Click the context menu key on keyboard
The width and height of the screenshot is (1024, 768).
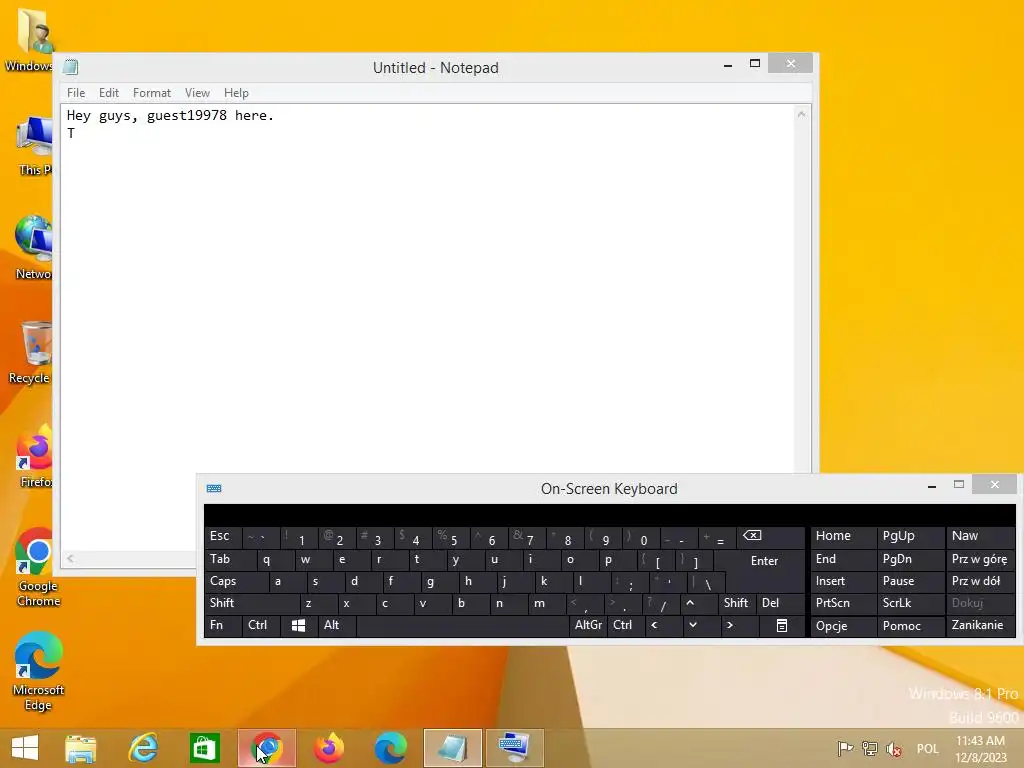tap(782, 626)
